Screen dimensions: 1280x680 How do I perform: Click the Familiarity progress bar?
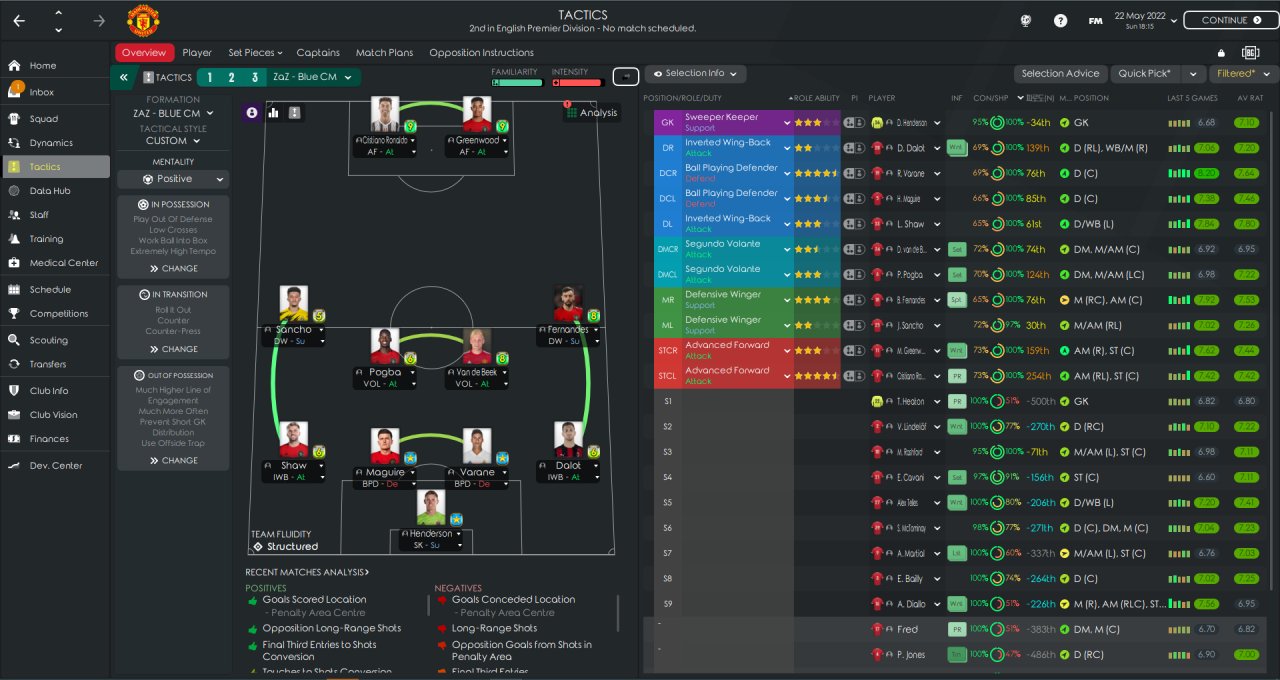point(516,83)
